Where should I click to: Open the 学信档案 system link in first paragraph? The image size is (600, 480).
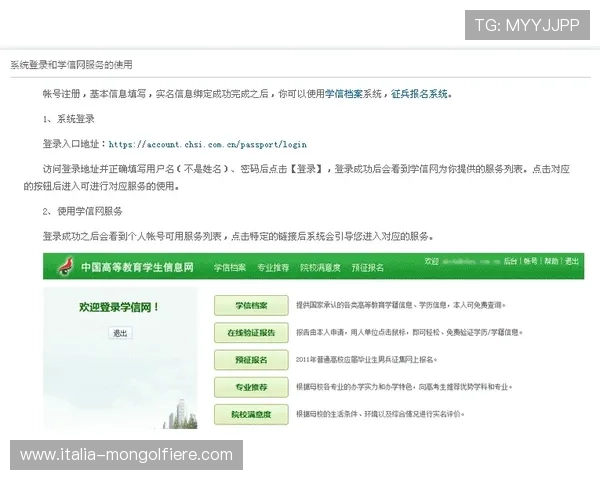click(x=344, y=94)
